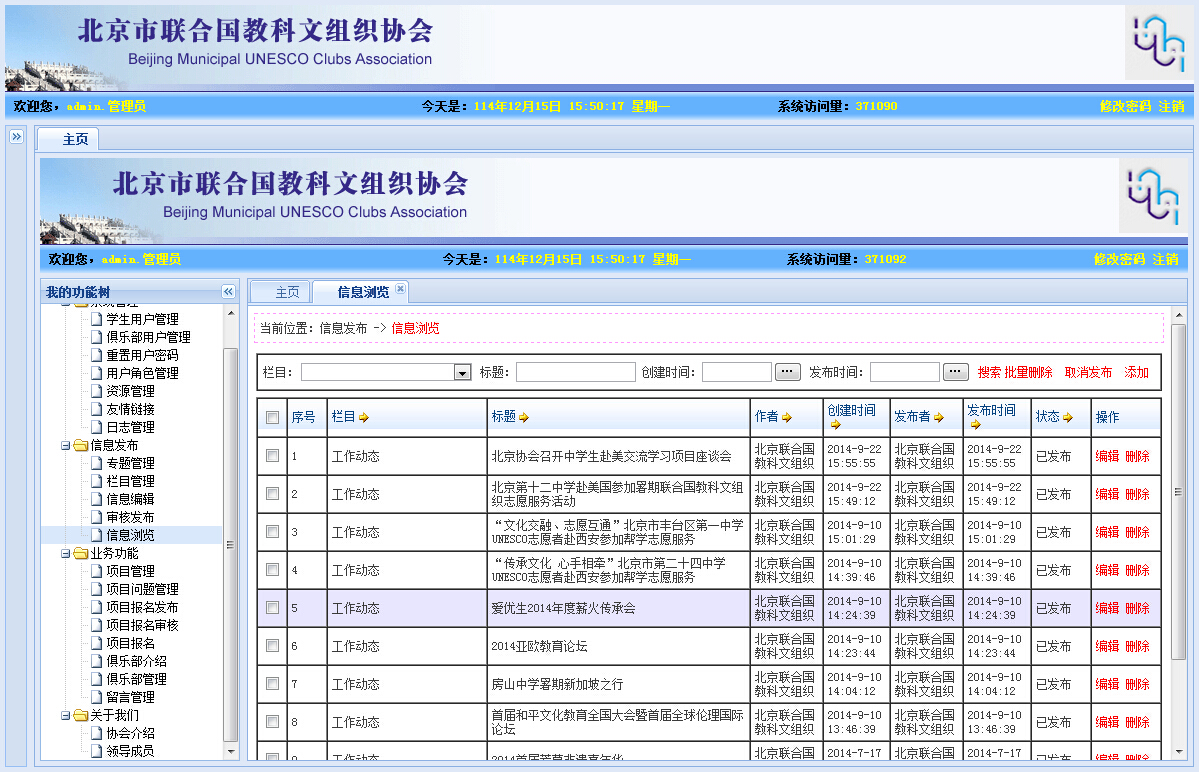Open title 房山中学暑期新加坡之行

click(x=557, y=684)
